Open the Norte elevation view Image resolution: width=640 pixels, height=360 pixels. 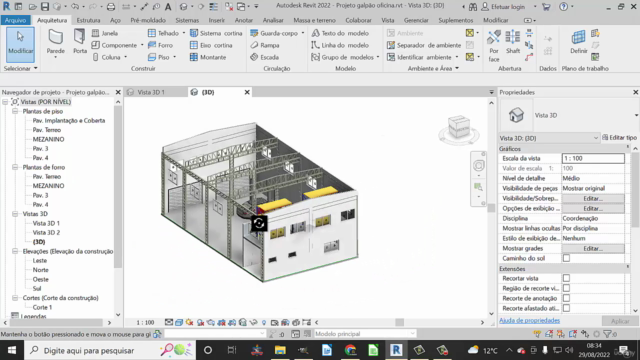pos(40,270)
